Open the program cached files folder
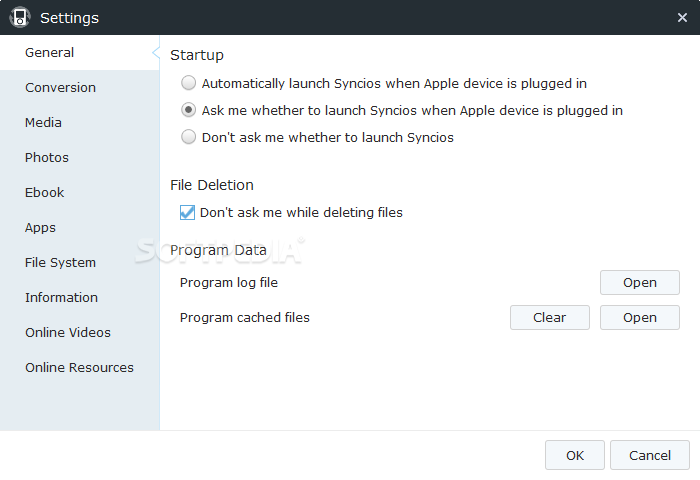This screenshot has height=480, width=700. click(640, 317)
